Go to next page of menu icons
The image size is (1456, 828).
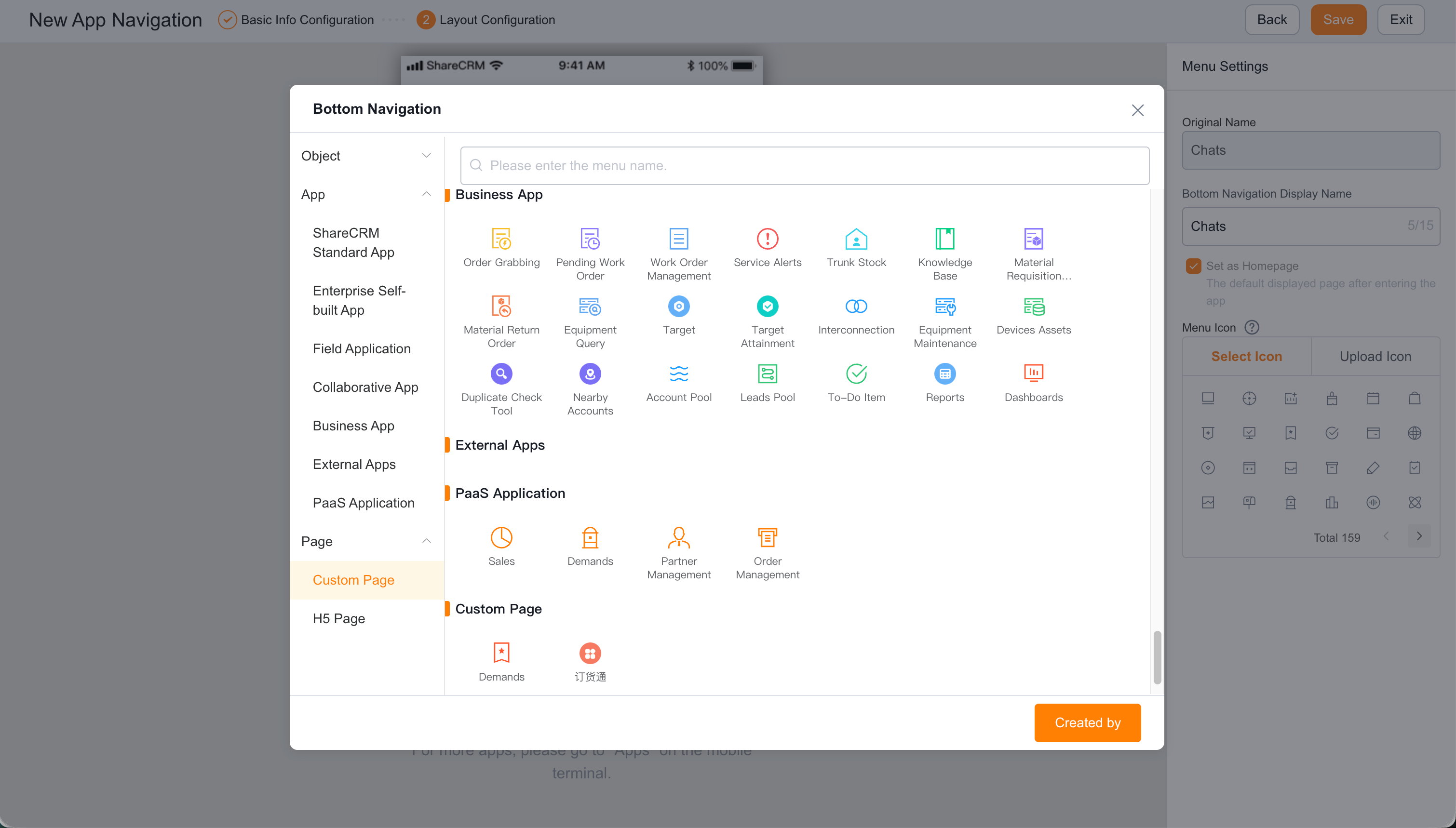(x=1419, y=536)
